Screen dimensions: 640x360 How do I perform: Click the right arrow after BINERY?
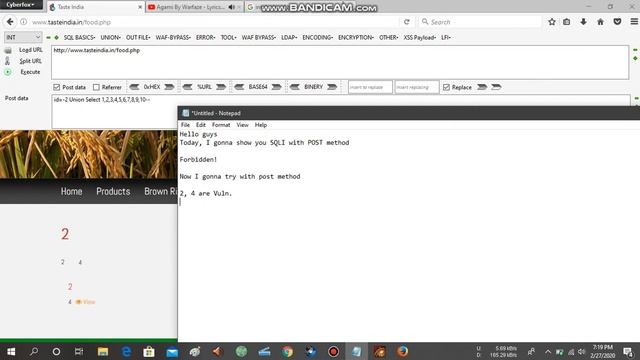tap(332, 87)
